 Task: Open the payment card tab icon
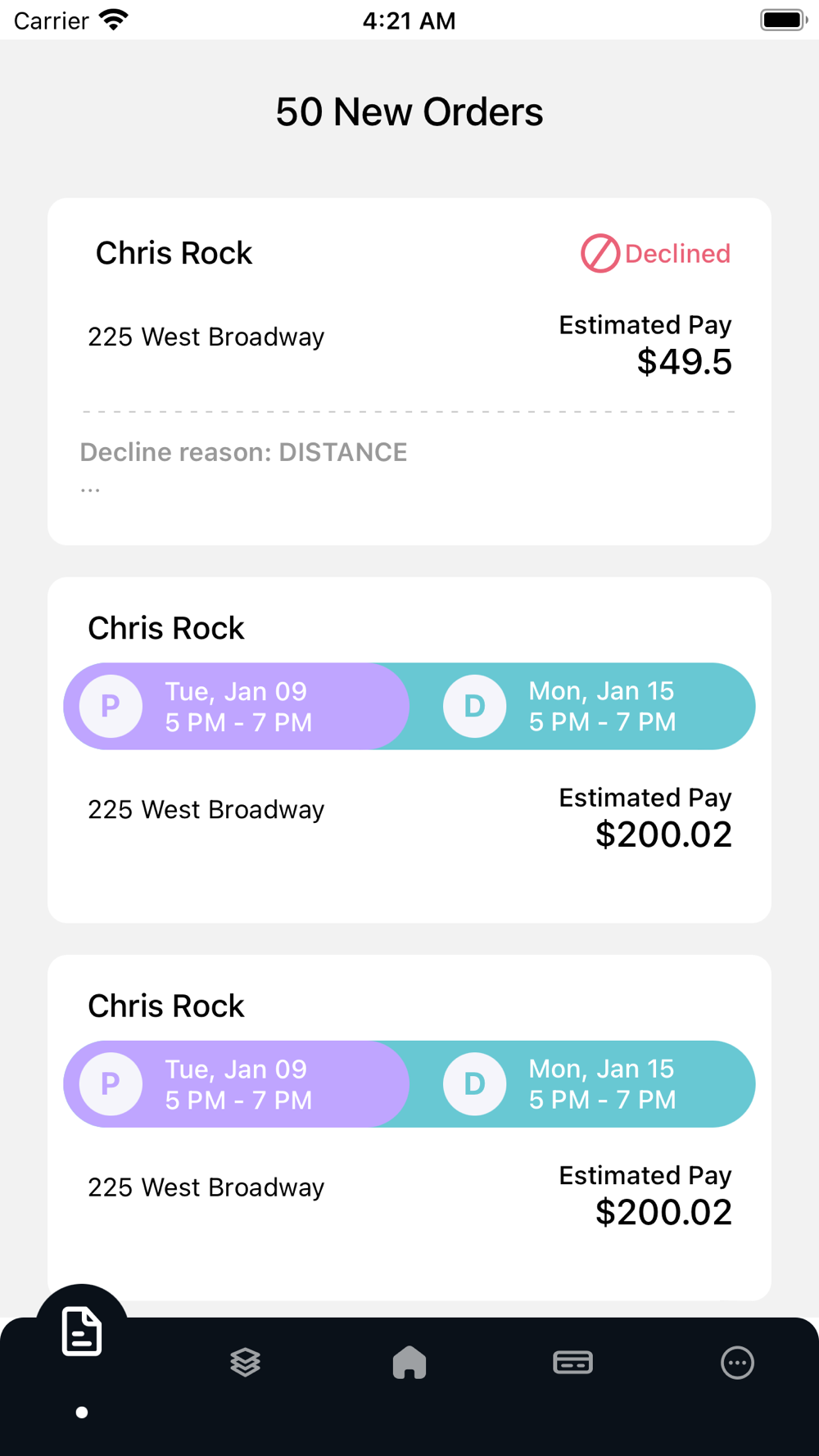pyautogui.click(x=573, y=1363)
